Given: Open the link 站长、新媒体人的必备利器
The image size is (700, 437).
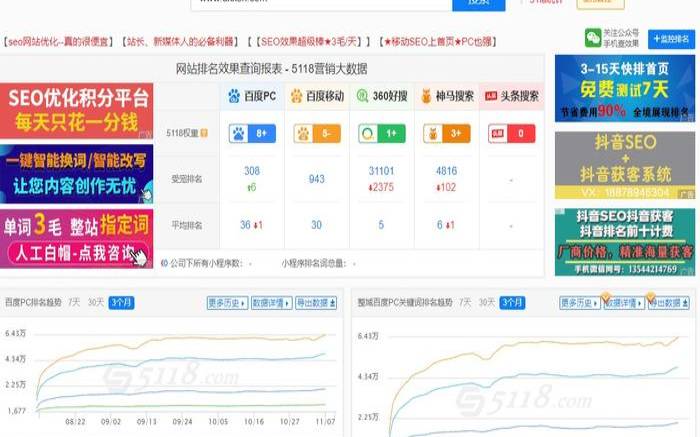Looking at the screenshot, I should [180, 42].
